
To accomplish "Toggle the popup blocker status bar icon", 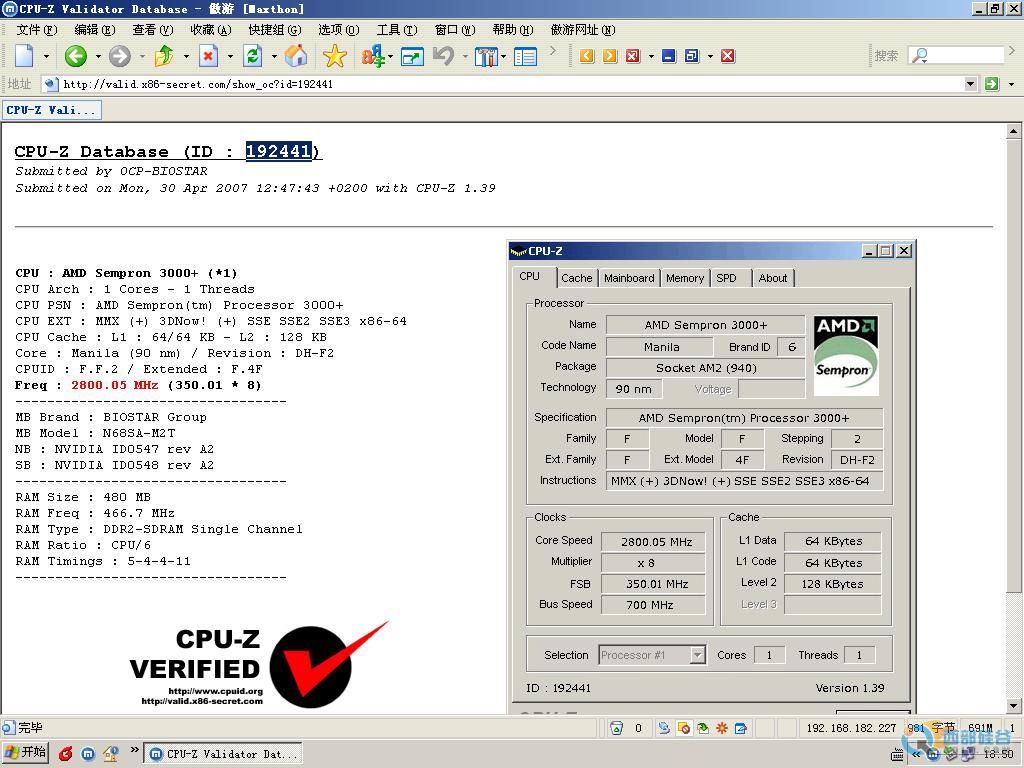I will 684,728.
